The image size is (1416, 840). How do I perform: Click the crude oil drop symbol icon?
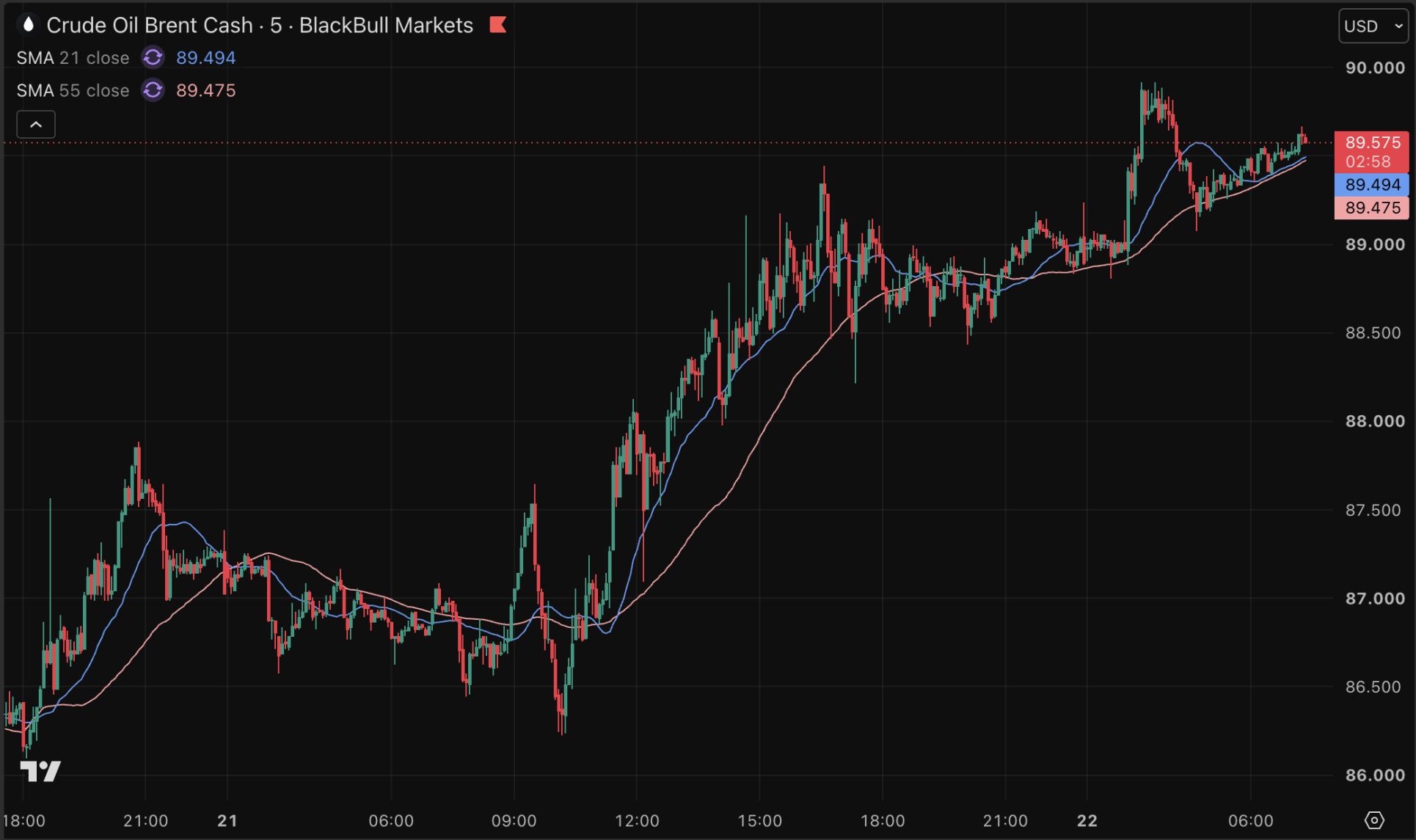pos(28,25)
